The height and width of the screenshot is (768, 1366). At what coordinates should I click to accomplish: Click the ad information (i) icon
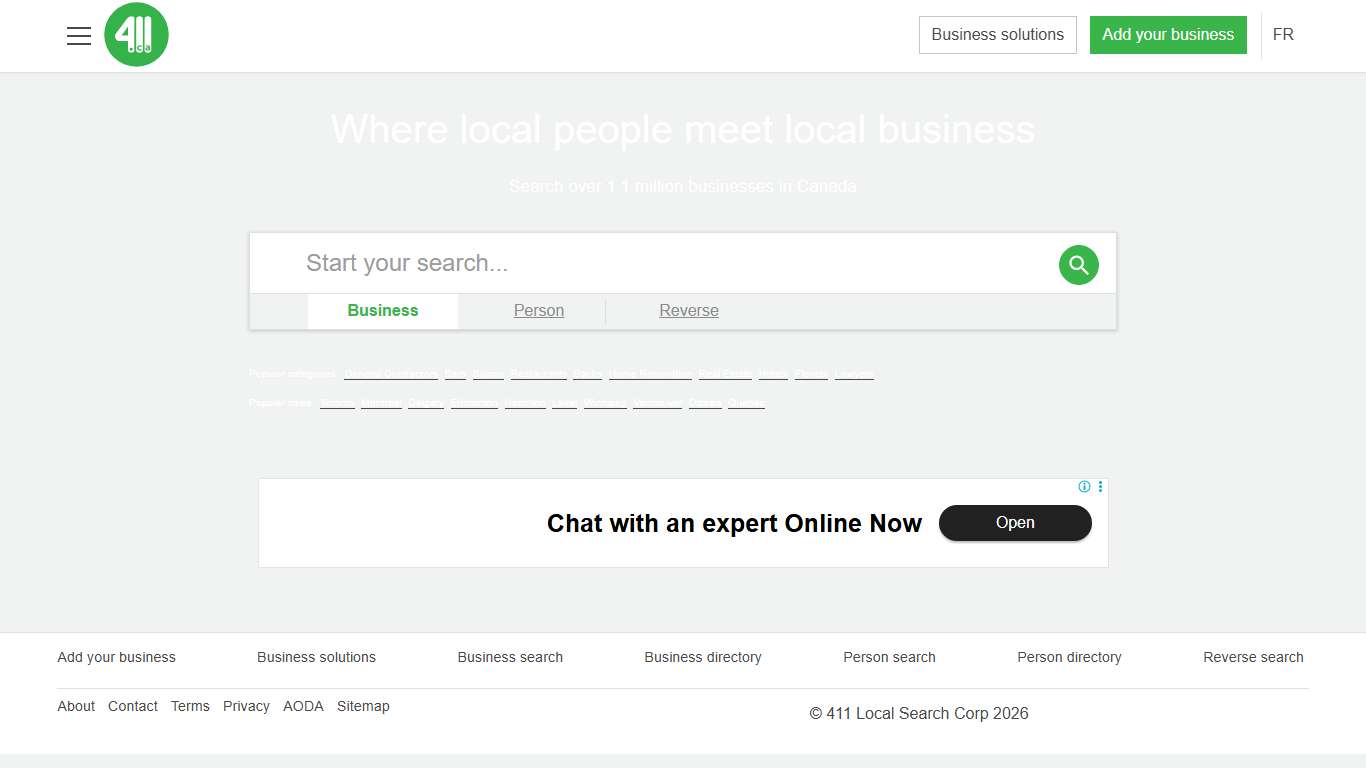(x=1084, y=487)
